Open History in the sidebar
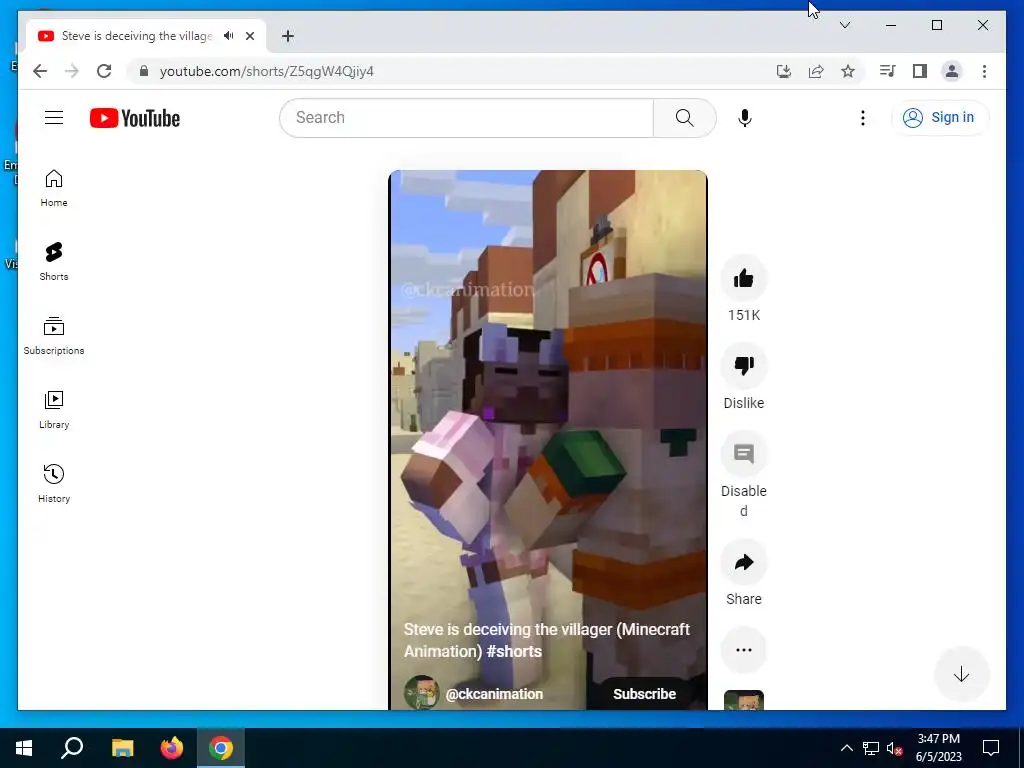 click(54, 483)
